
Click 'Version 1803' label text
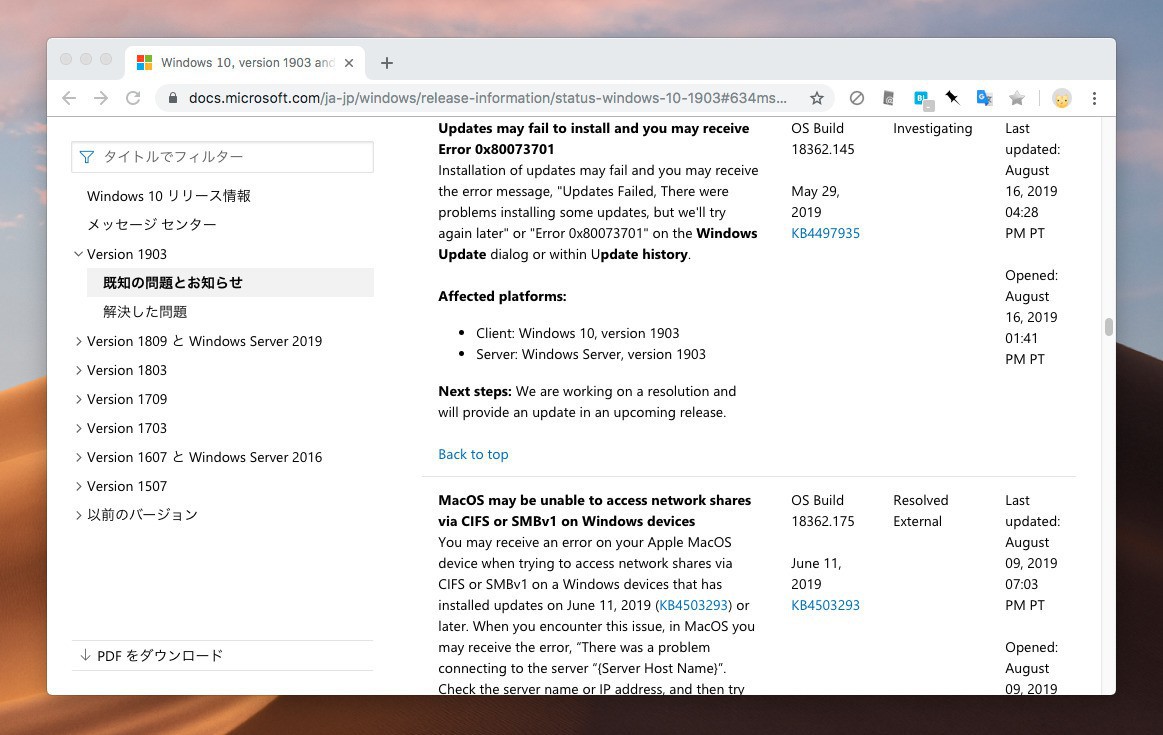pos(127,370)
